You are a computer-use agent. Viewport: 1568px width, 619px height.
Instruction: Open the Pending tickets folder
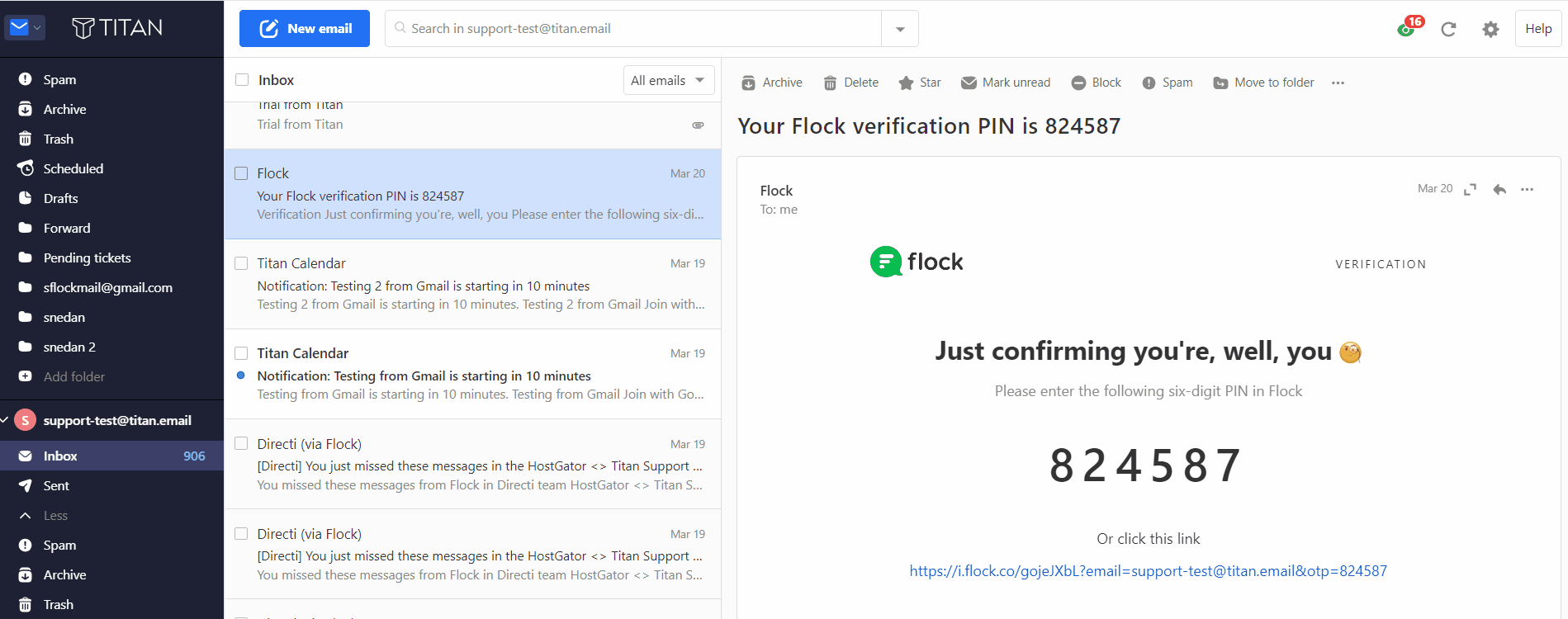[x=87, y=258]
